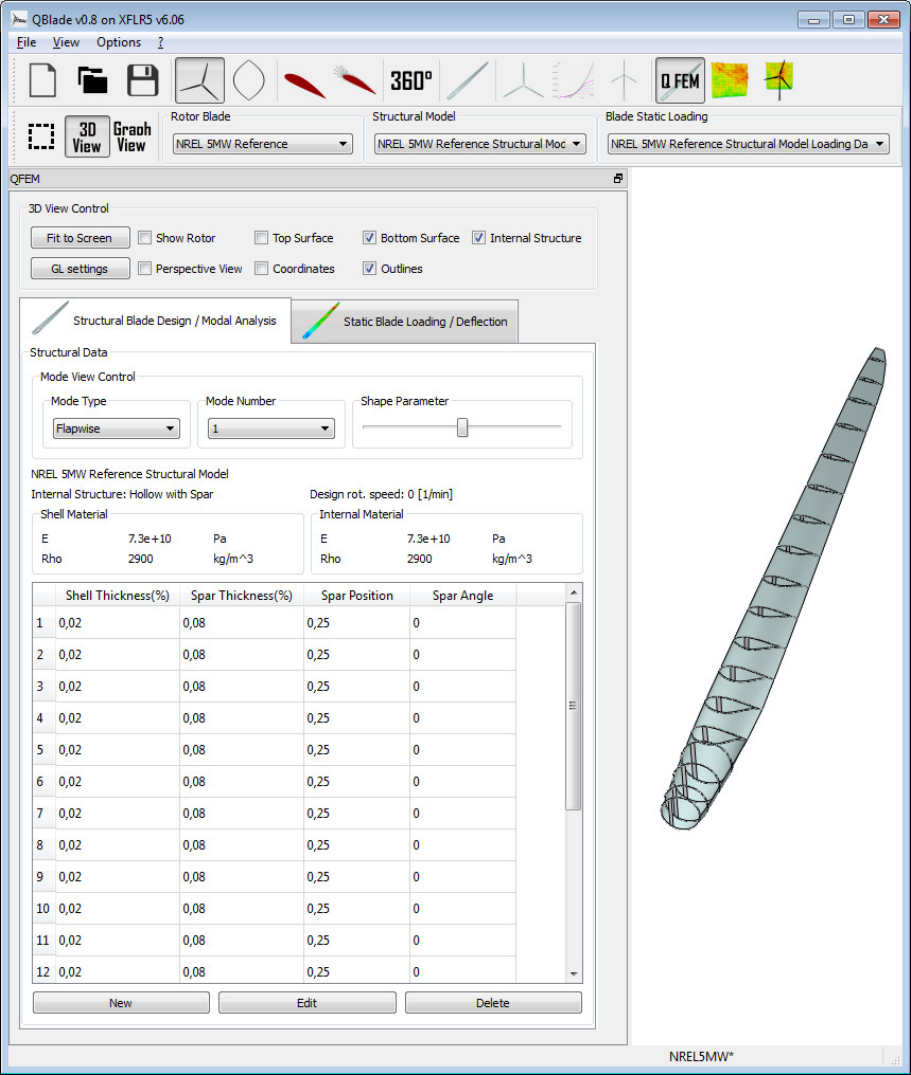Save project with the floppy disk icon
The height and width of the screenshot is (1075, 911).
tap(143, 80)
